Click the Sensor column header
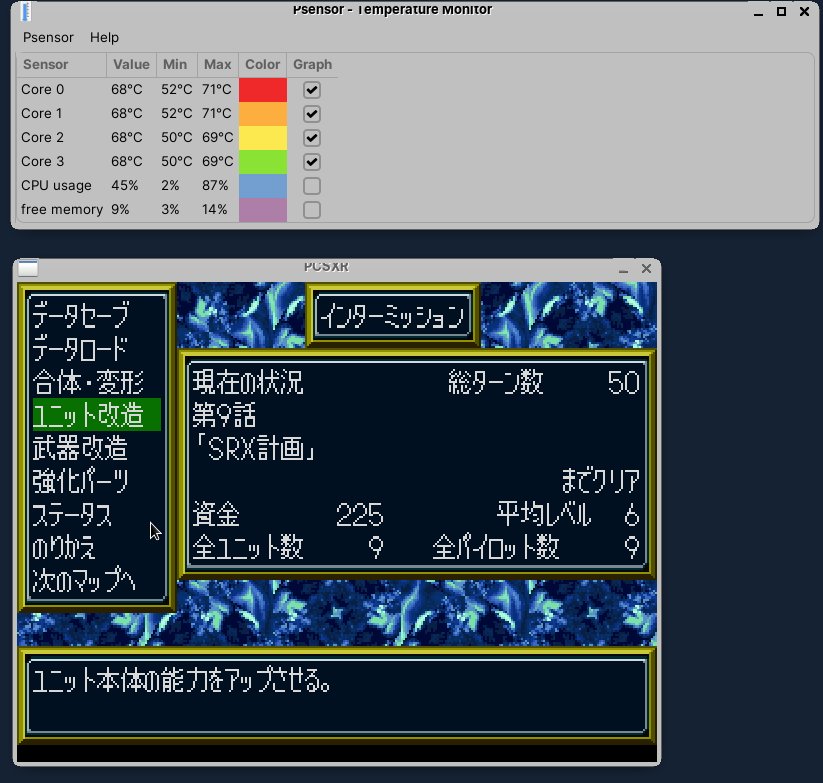The height and width of the screenshot is (783, 823). (62, 65)
